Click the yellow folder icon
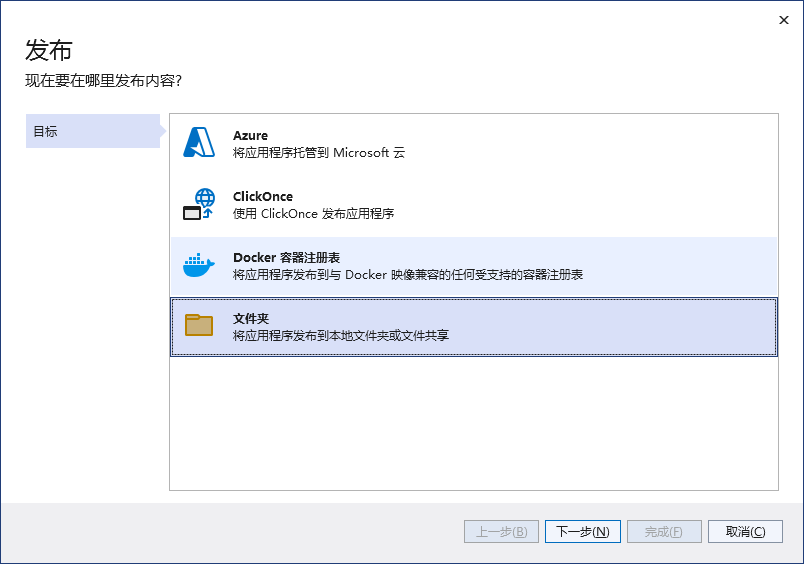Image resolution: width=804 pixels, height=564 pixels. click(x=199, y=325)
